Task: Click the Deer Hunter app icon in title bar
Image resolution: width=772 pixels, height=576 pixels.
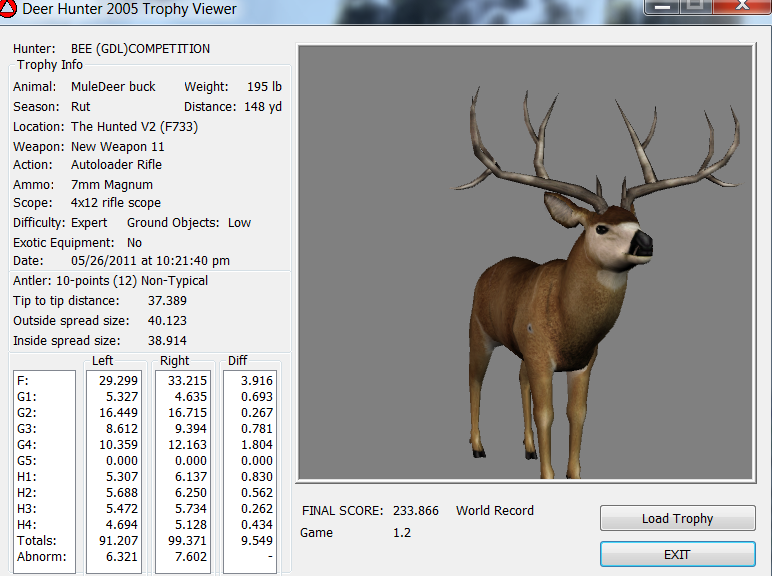Action: click(9, 9)
